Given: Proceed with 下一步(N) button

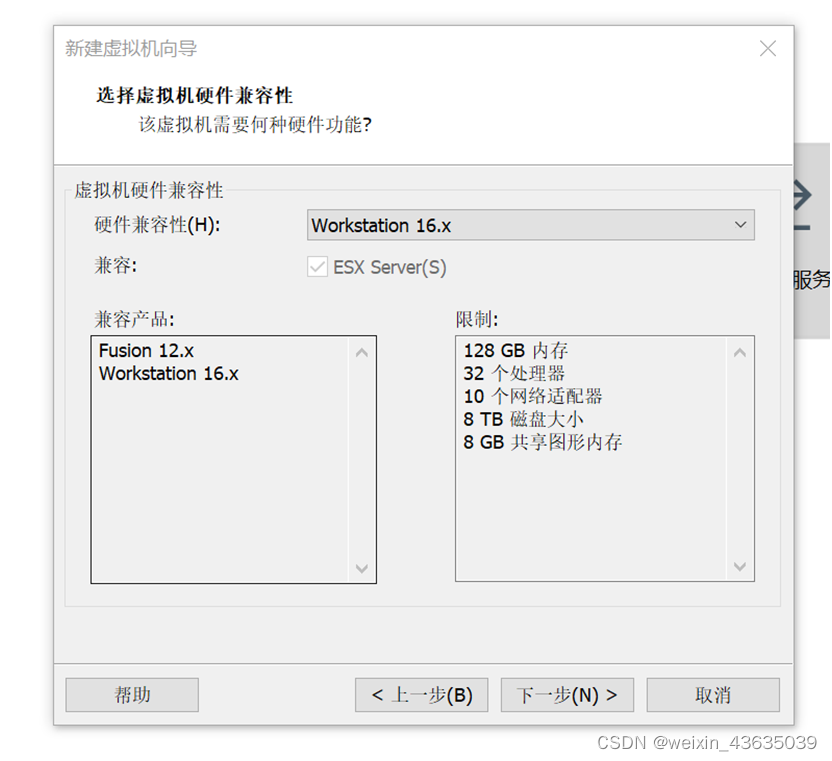Looking at the screenshot, I should (x=567, y=695).
